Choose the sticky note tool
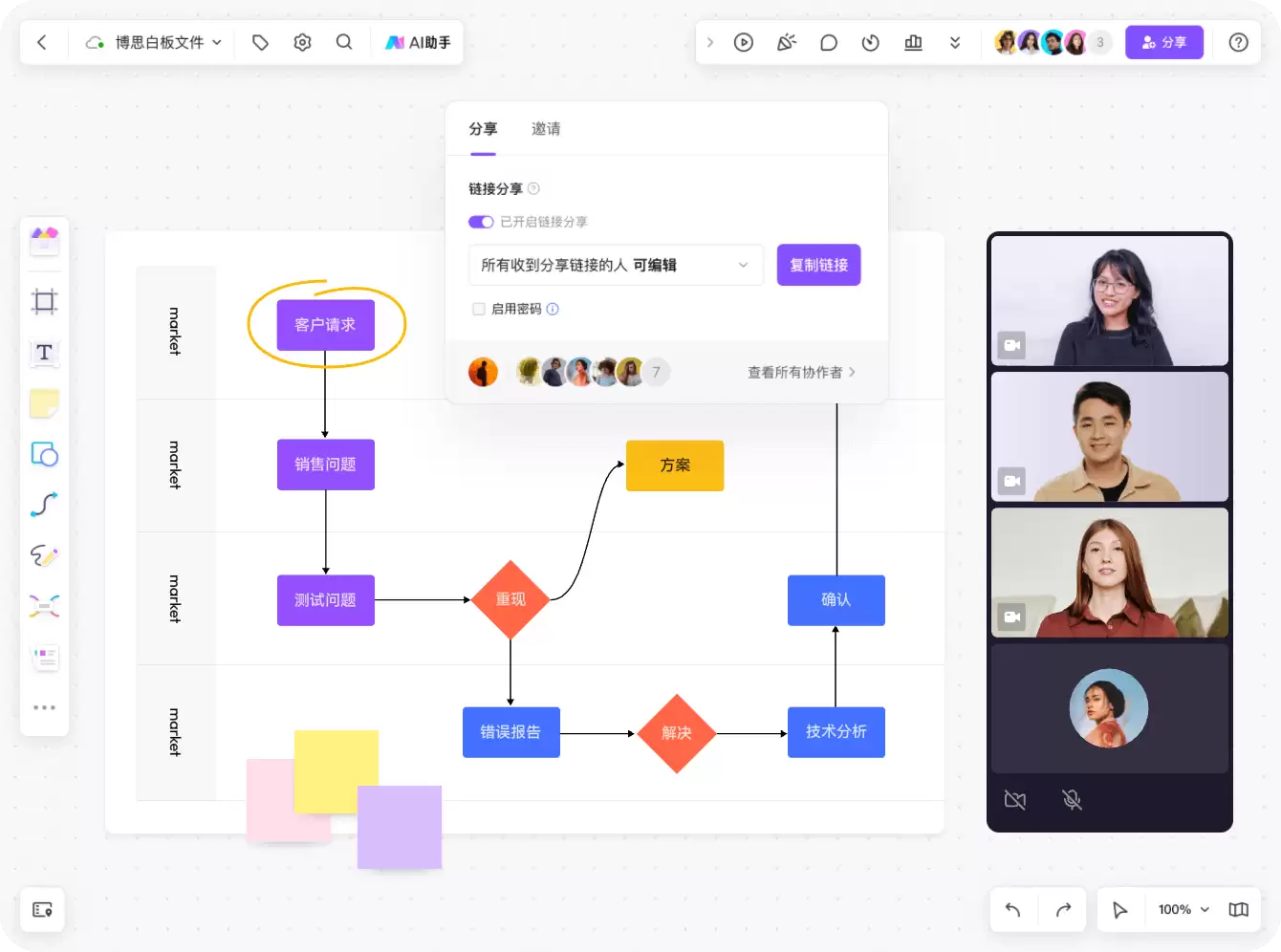This screenshot has width=1281, height=952. (44, 403)
